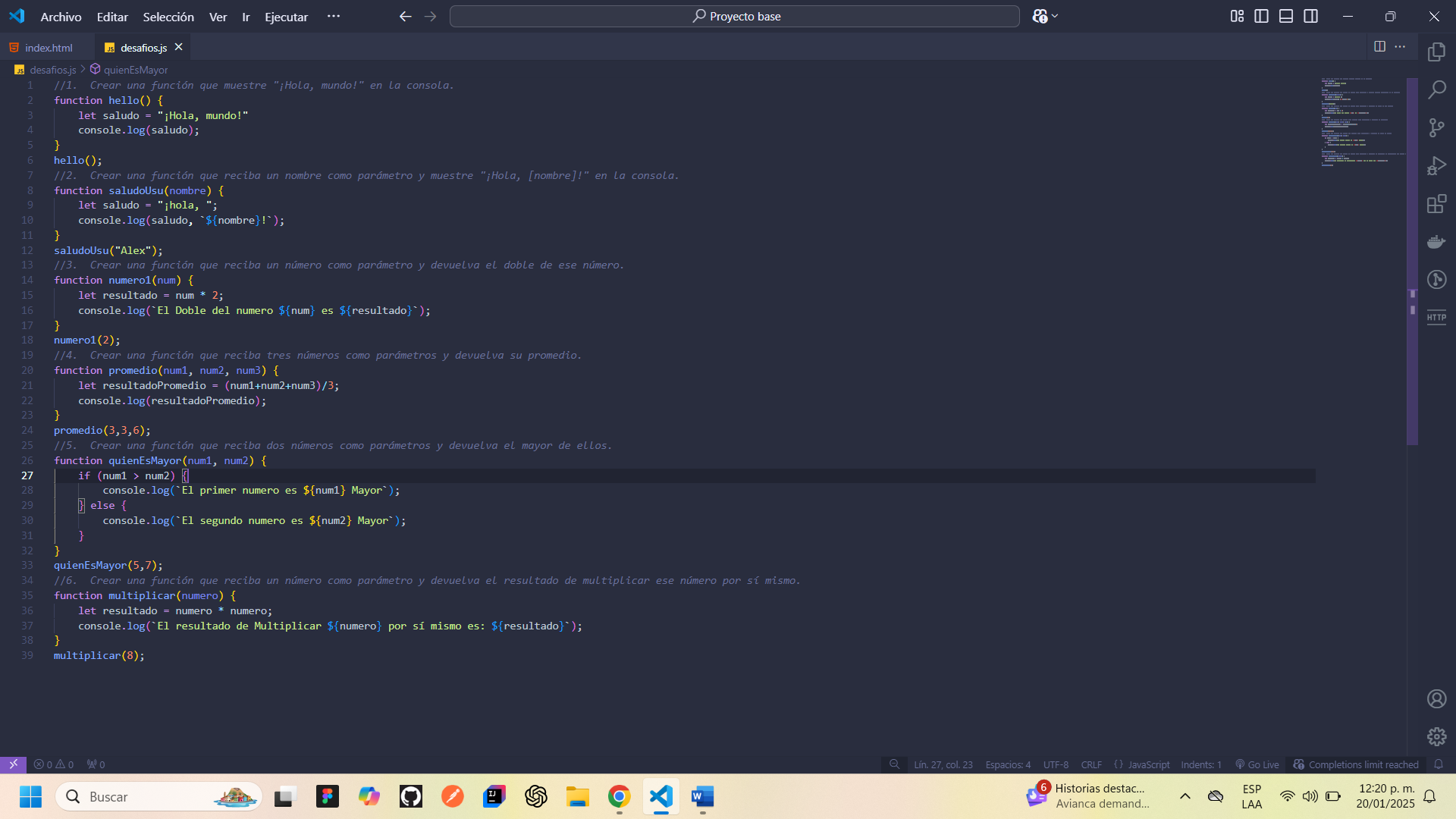Viewport: 1456px width, 819px height.
Task: Open the Extensions view
Action: [x=1436, y=203]
